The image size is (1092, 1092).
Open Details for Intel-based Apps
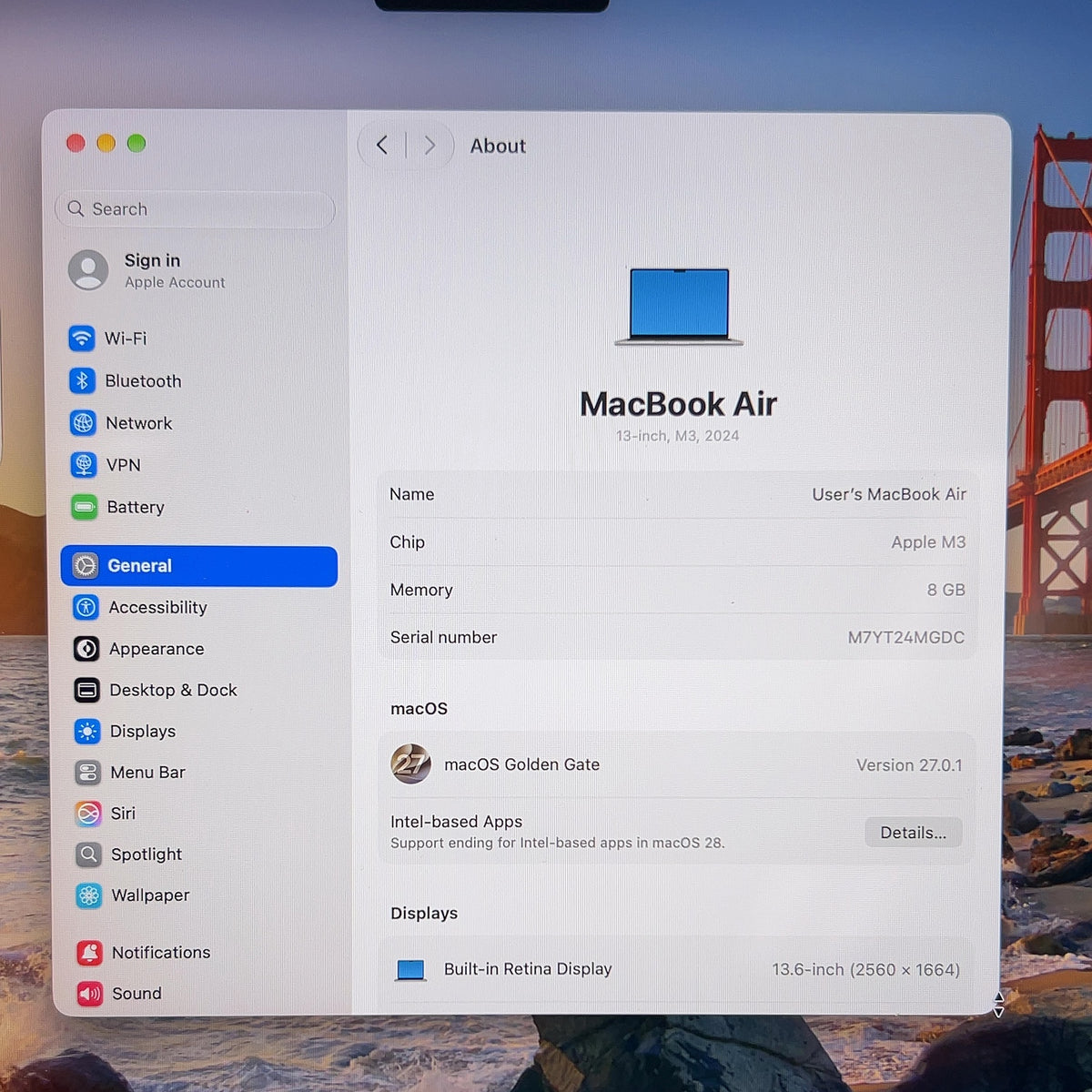click(913, 833)
